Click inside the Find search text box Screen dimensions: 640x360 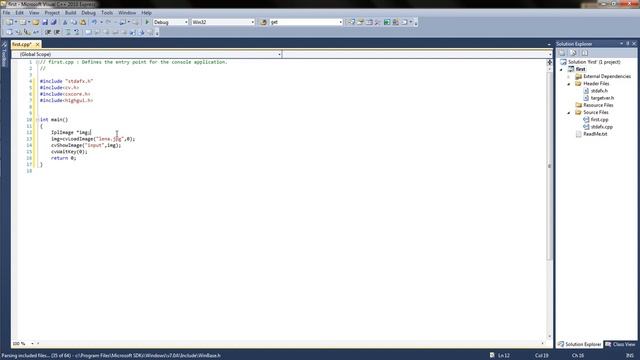304,22
